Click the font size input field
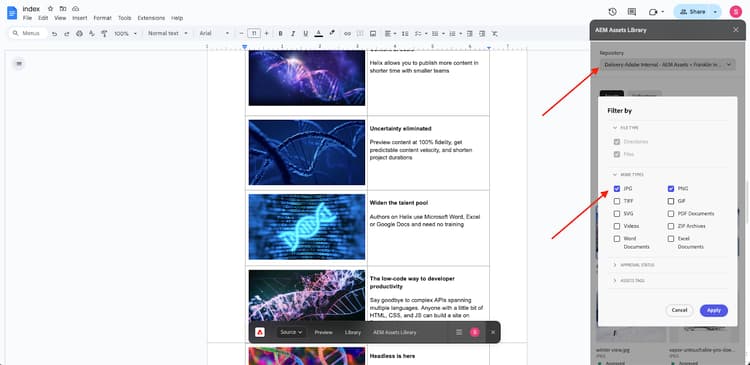750x365 pixels. pos(254,33)
